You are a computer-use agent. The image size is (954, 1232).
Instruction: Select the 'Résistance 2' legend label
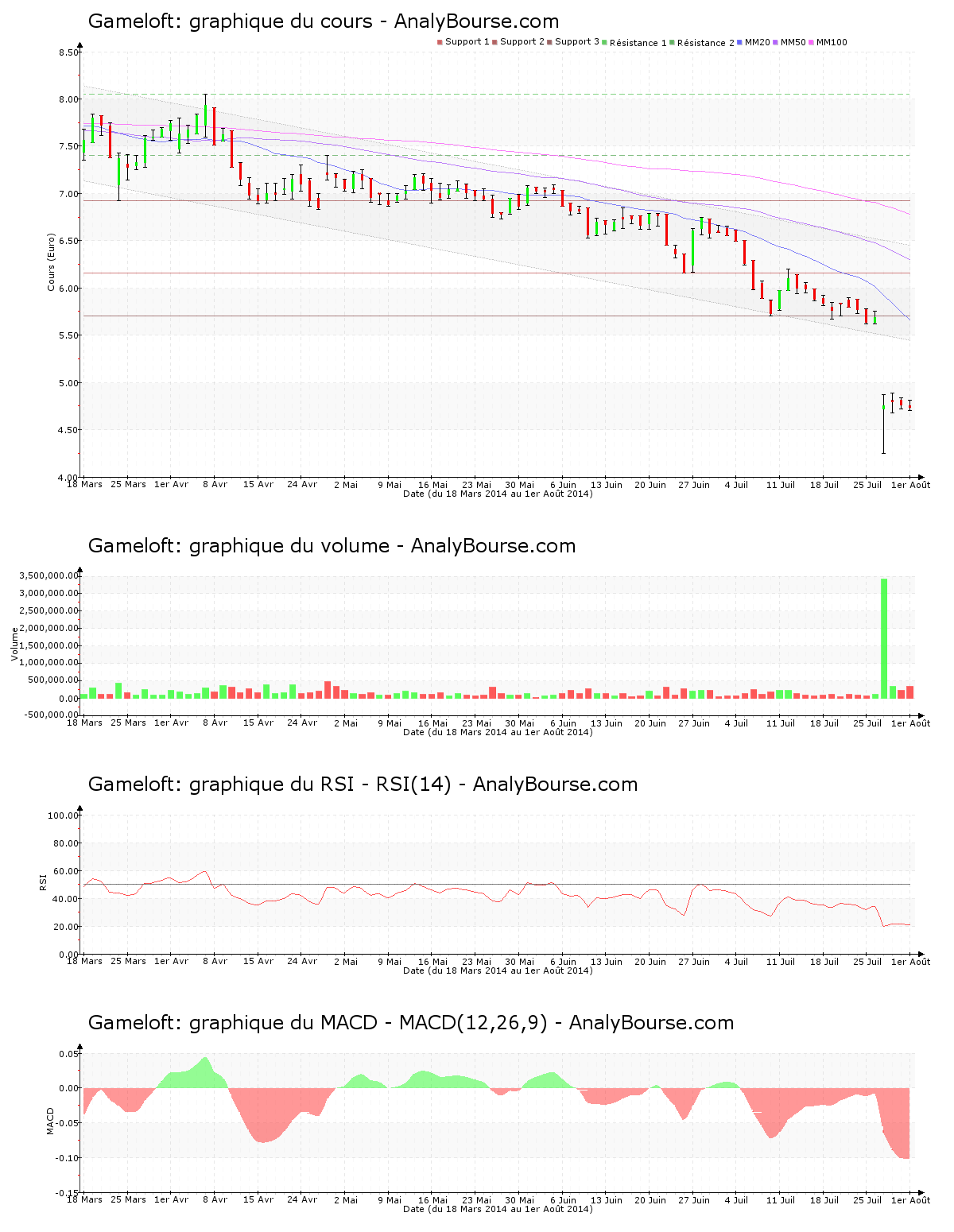(706, 43)
